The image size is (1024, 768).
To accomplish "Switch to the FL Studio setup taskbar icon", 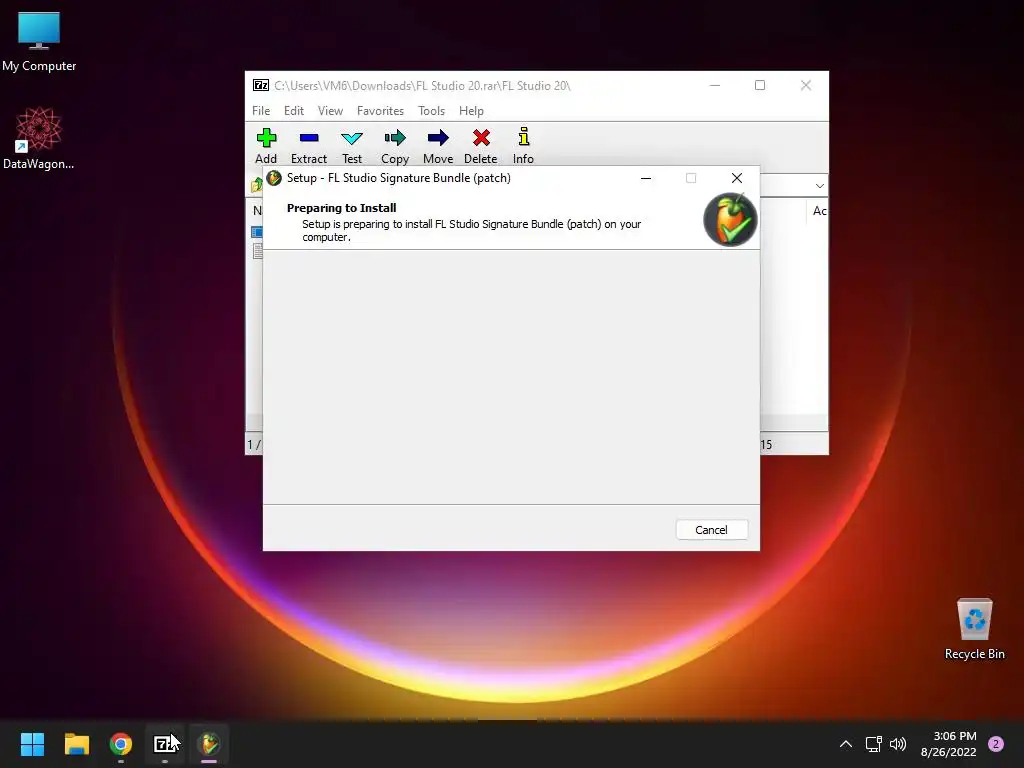I will (209, 744).
